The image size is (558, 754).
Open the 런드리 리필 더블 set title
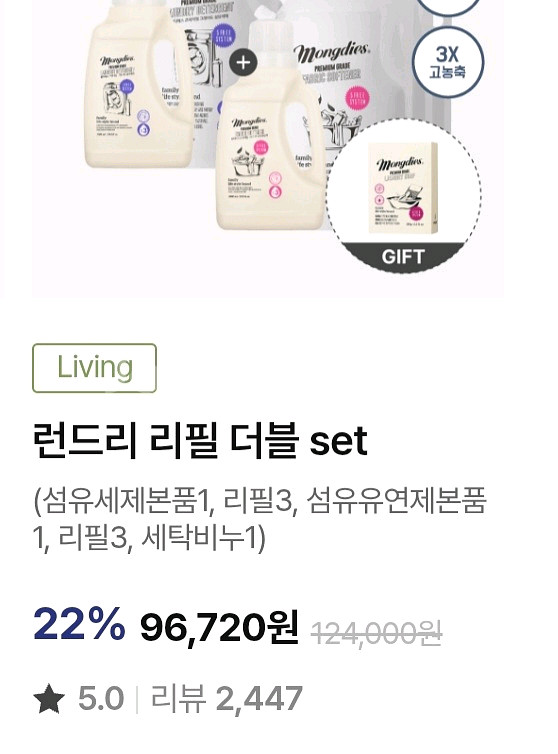click(200, 440)
